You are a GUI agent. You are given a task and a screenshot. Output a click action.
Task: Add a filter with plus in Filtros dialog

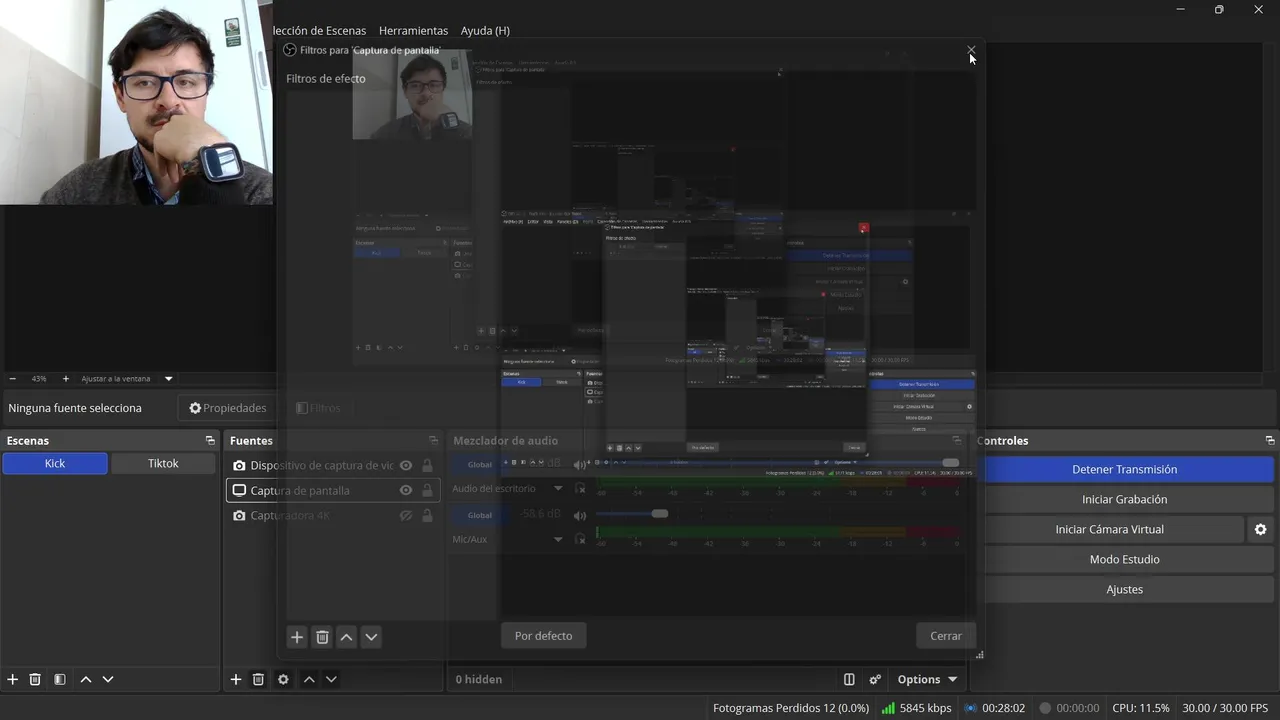297,637
